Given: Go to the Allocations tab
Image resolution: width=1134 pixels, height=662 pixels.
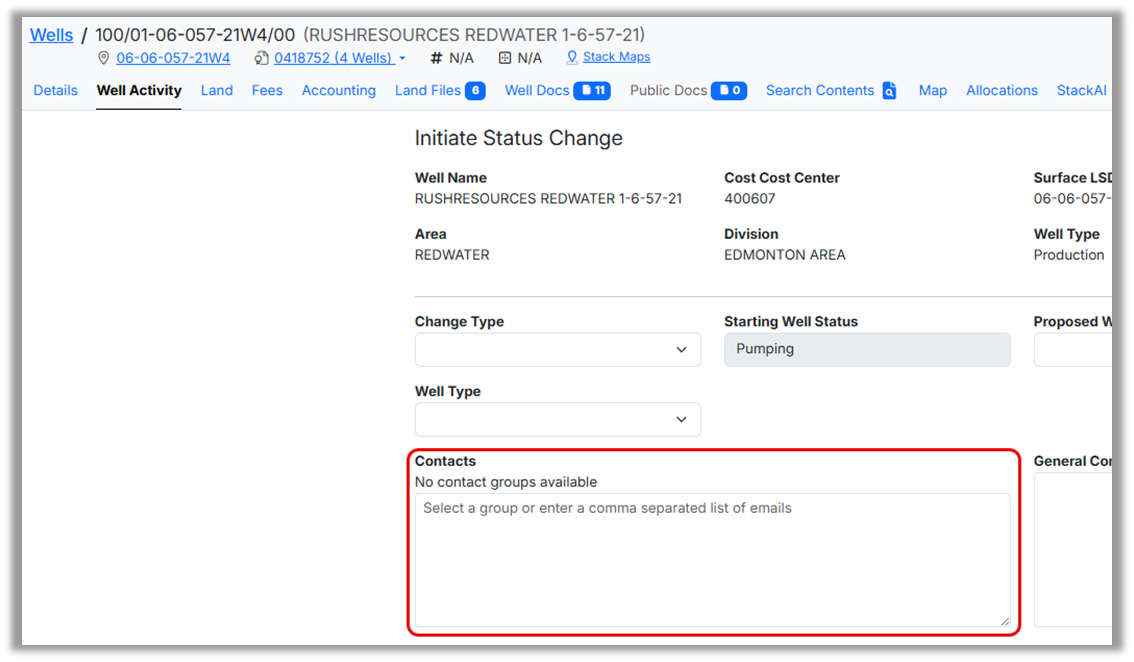Looking at the screenshot, I should (x=1001, y=90).
